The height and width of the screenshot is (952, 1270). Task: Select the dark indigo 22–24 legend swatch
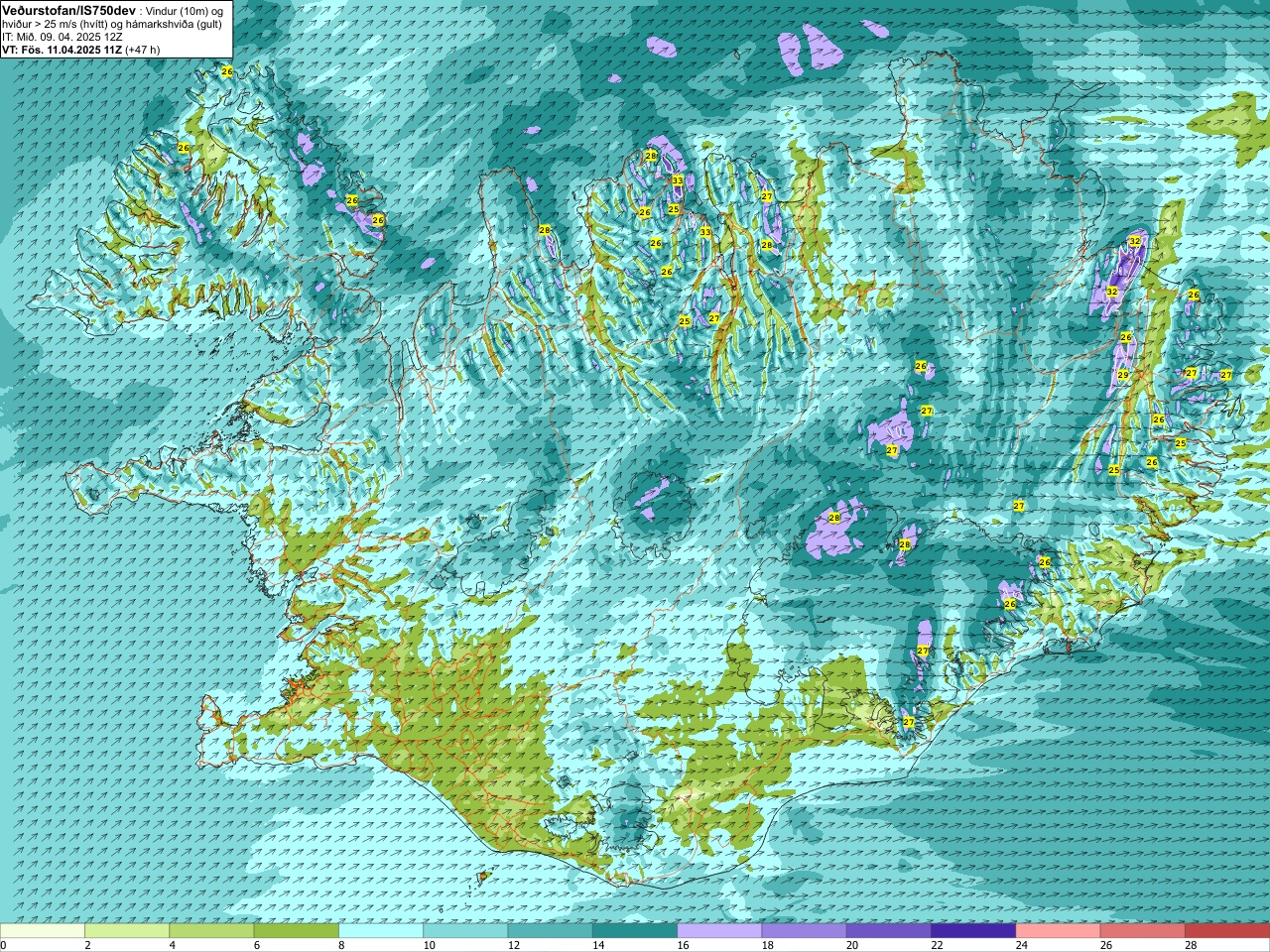coord(973,931)
